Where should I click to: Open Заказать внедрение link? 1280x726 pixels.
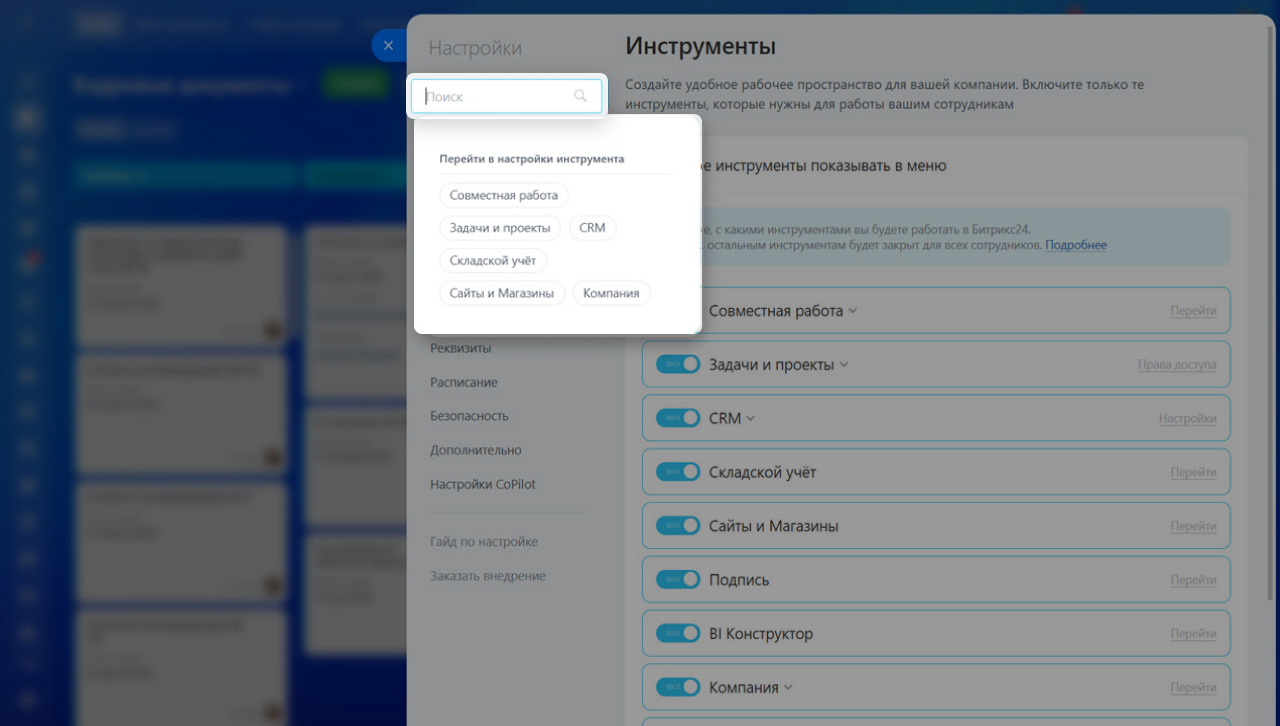[x=488, y=576]
